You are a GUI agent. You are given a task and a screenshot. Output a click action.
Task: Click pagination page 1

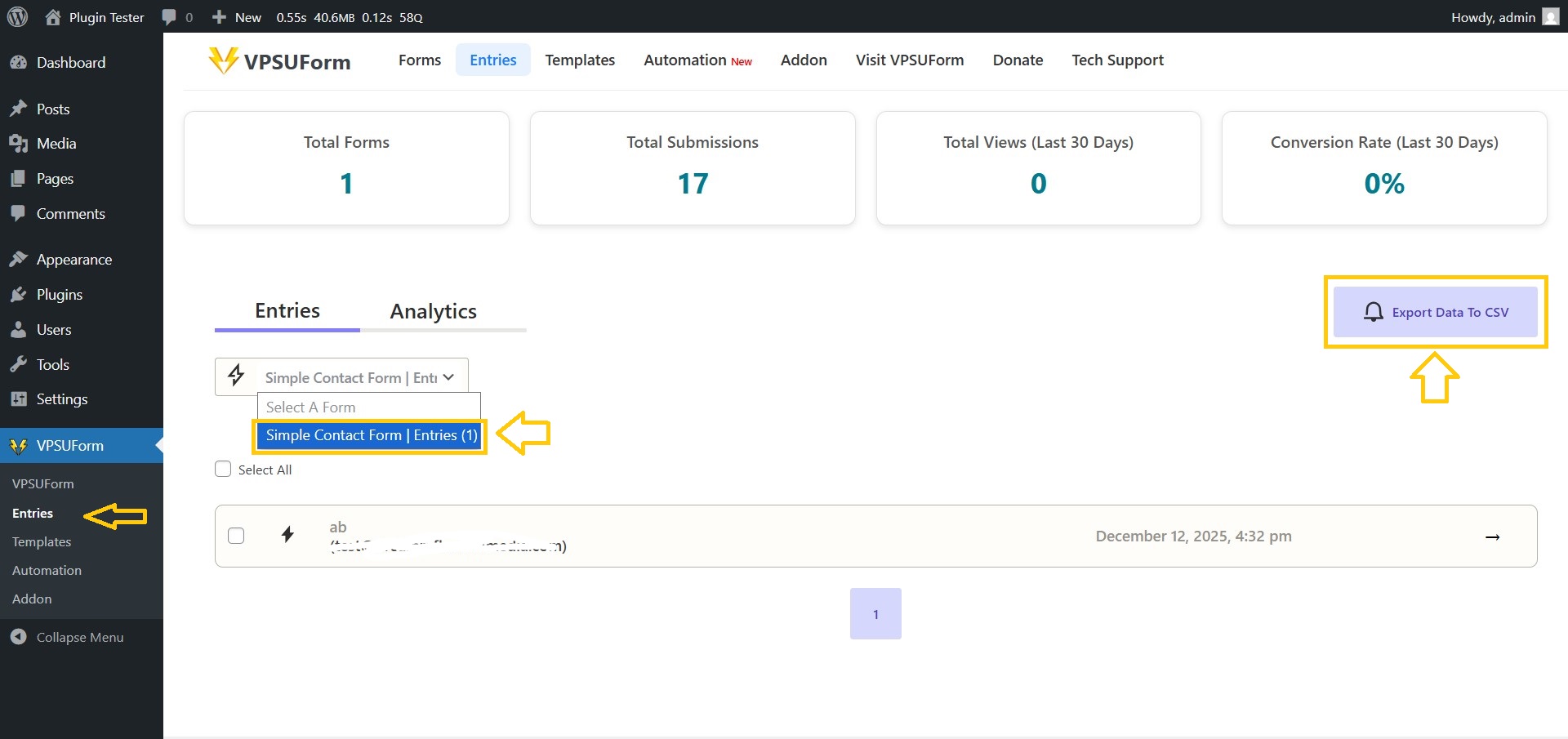pos(875,613)
